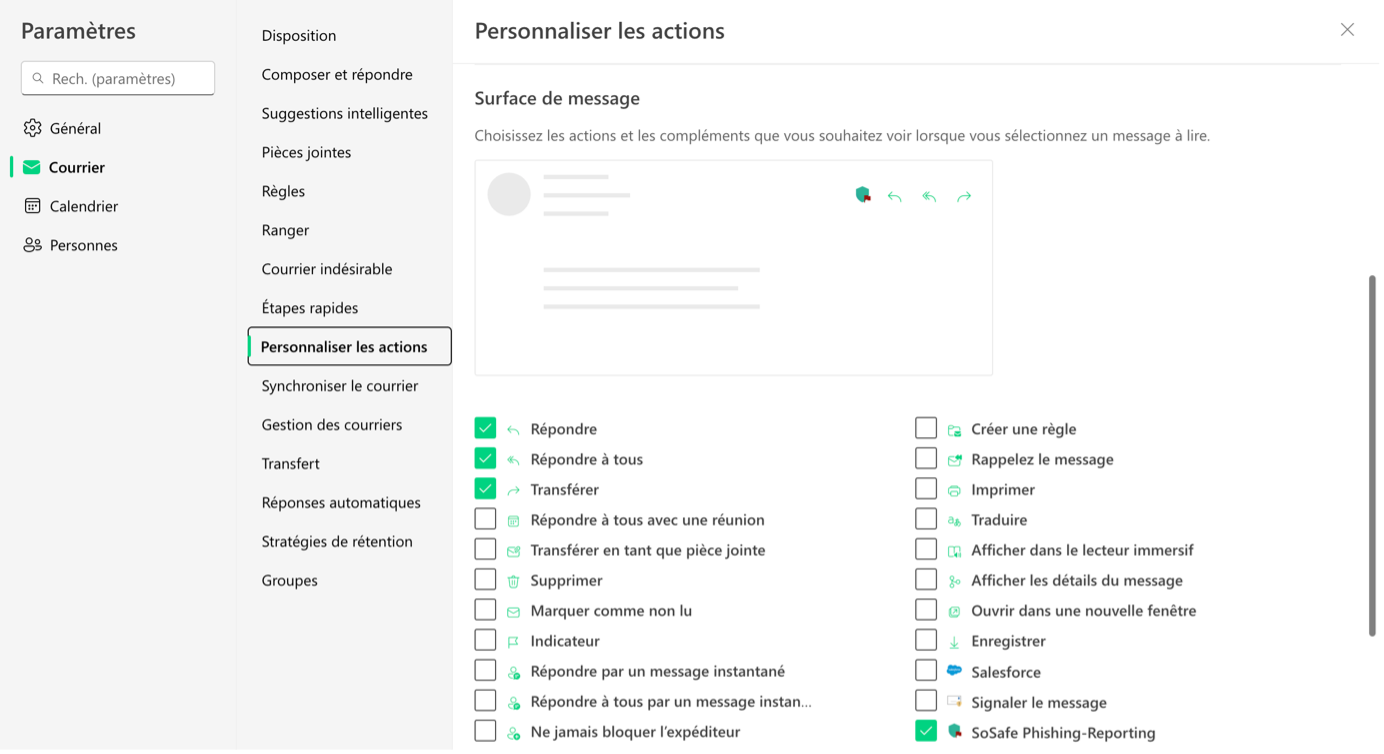The height and width of the screenshot is (754, 1384).
Task: Click the reply-all icon in message preview
Action: [929, 197]
